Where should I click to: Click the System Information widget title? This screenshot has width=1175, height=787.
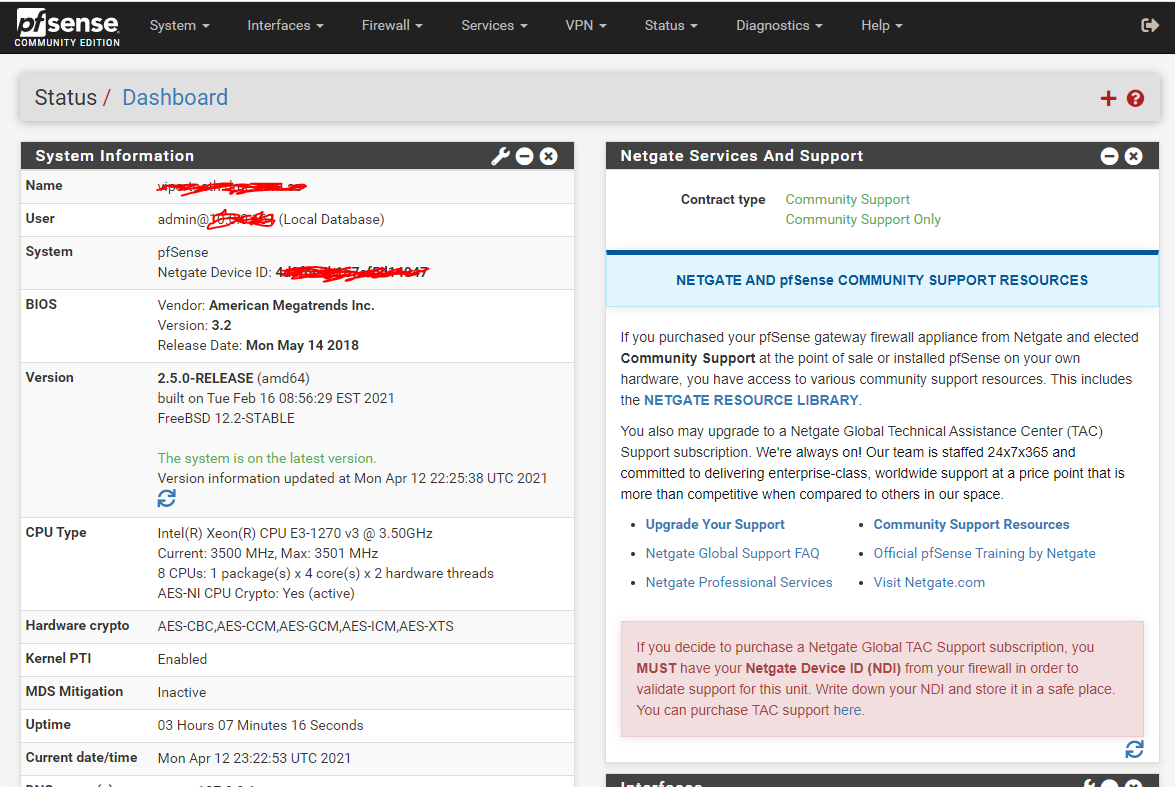pyautogui.click(x=115, y=156)
